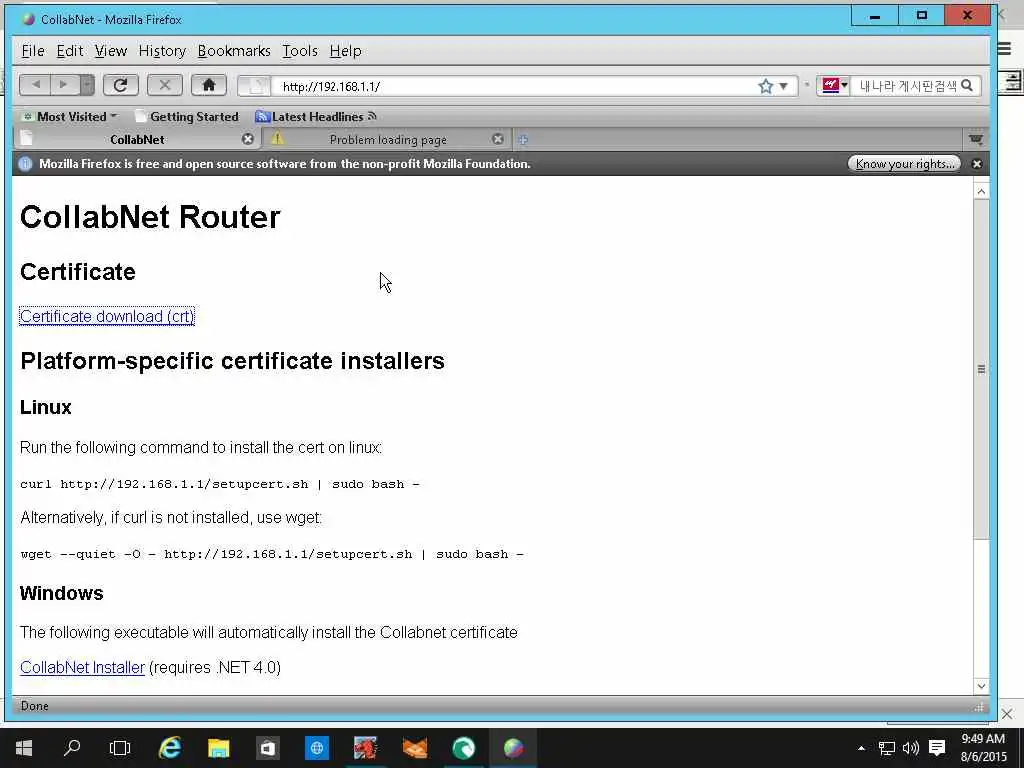Image resolution: width=1024 pixels, height=768 pixels.
Task: Open the Store icon on the taskbar
Action: 267,748
